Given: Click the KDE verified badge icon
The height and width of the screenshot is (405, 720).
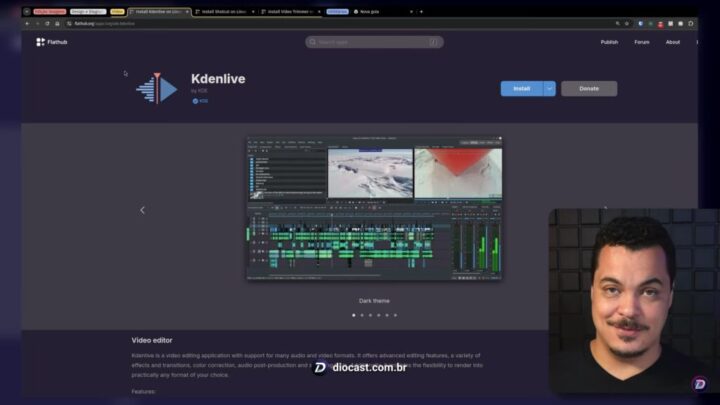Looking at the screenshot, I should click(195, 101).
